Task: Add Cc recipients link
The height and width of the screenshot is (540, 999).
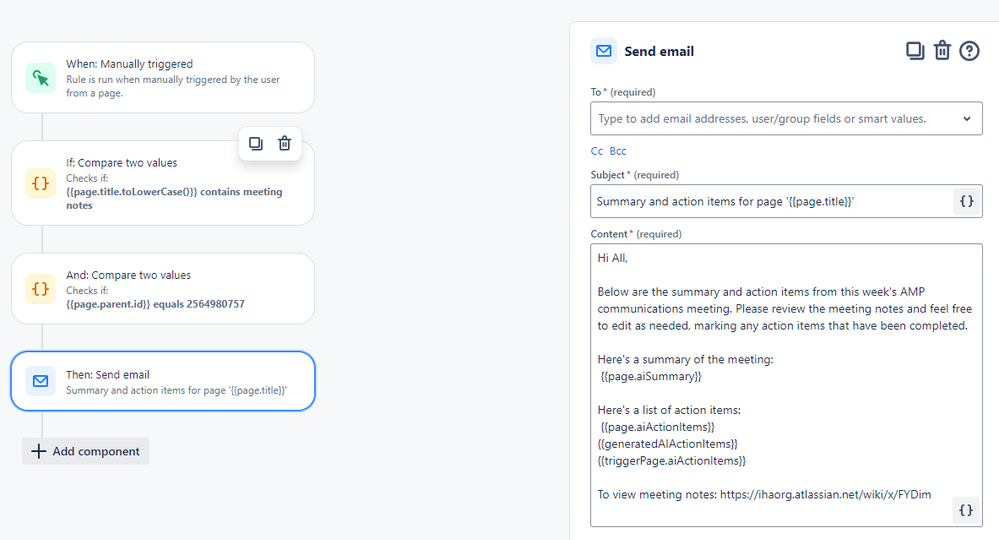Action: tap(596, 151)
